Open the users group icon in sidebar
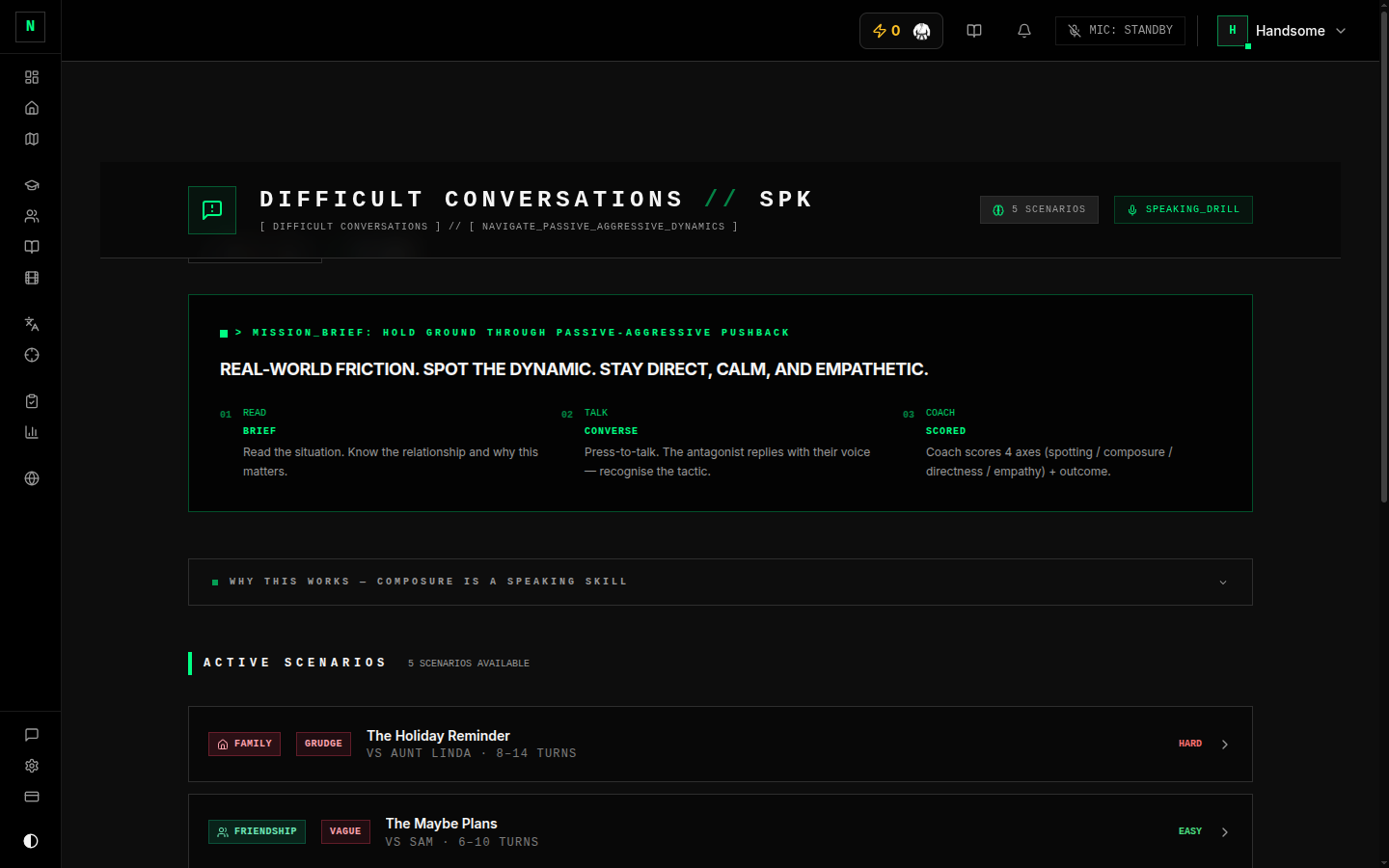The width and height of the screenshot is (1389, 868). 32,216
